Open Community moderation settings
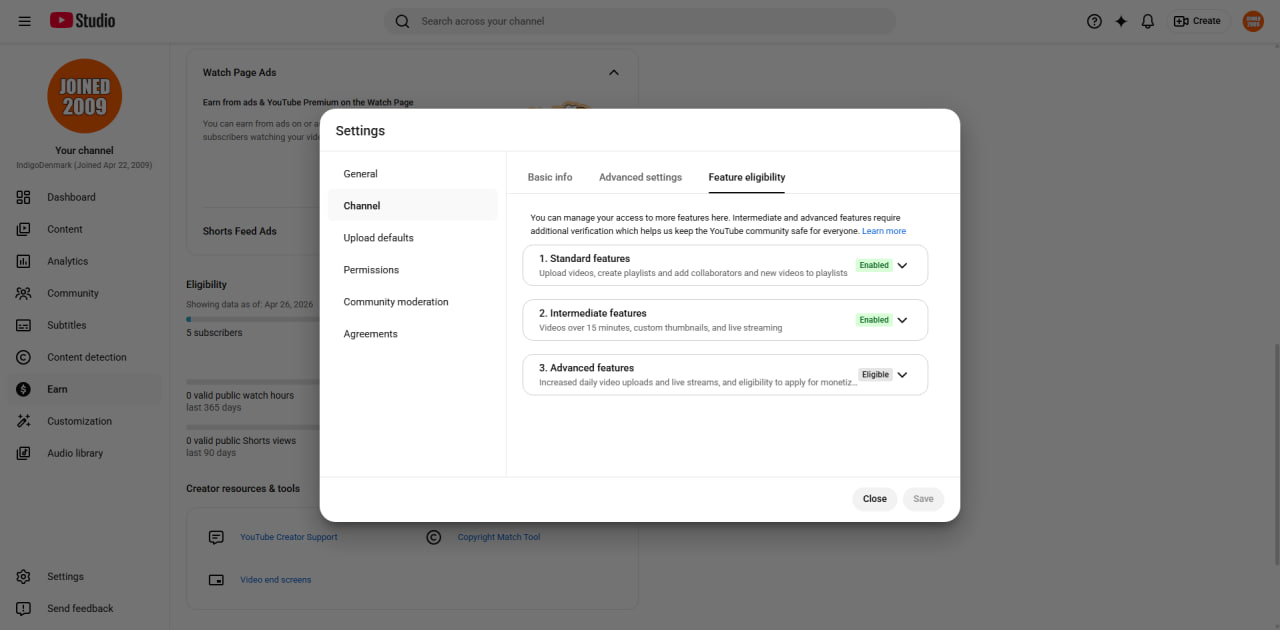1280x630 pixels. point(412,302)
